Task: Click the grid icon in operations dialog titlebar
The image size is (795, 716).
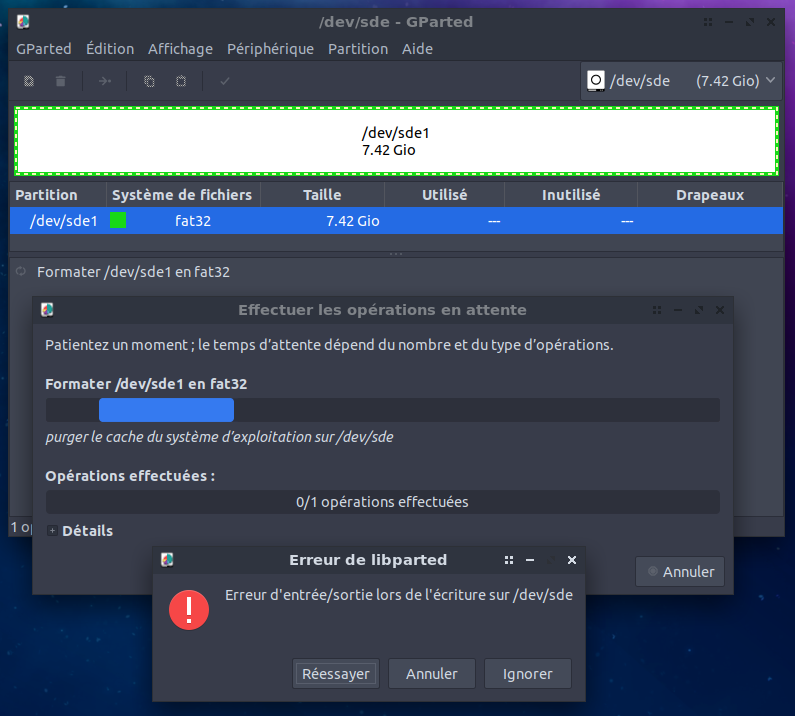Action: [x=657, y=310]
